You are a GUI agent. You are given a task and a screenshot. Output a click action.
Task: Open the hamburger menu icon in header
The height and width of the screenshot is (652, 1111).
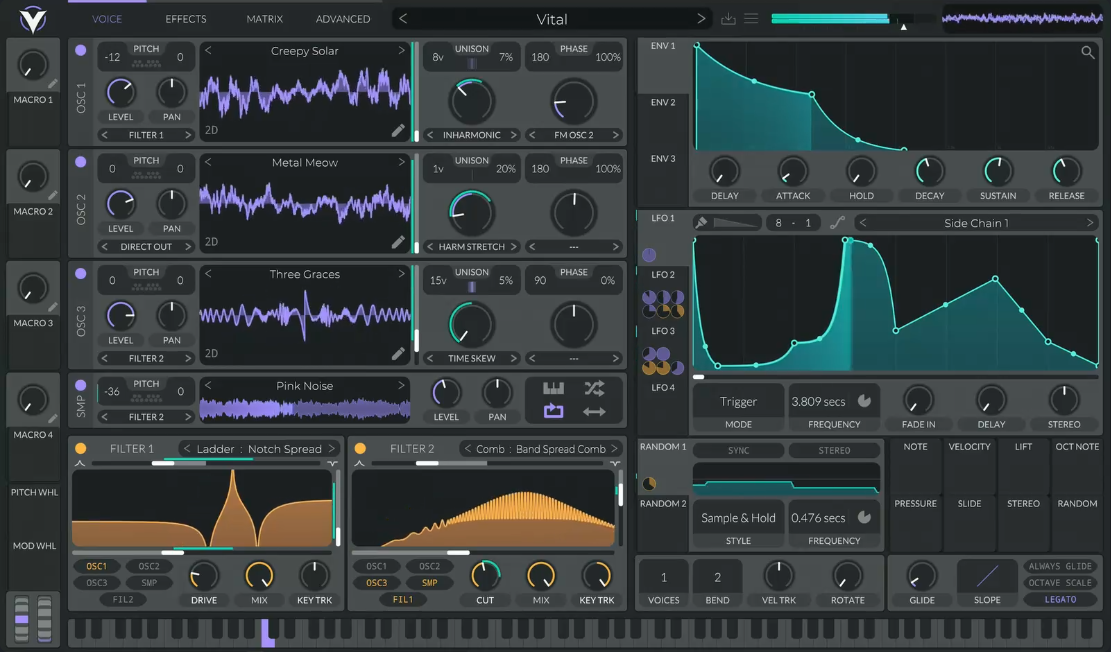click(751, 19)
